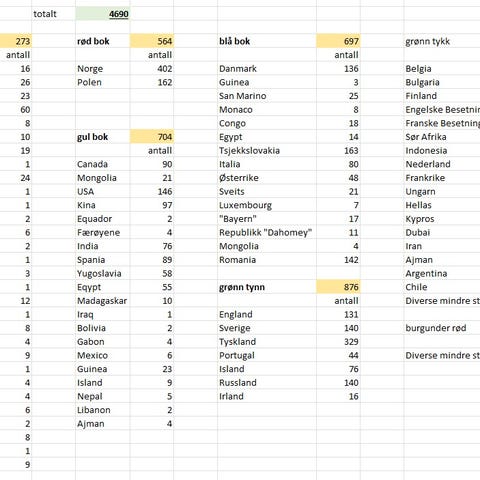Viewport: 480px width, 480px height.
Task: Click the USA count 146
Action: tap(152, 192)
